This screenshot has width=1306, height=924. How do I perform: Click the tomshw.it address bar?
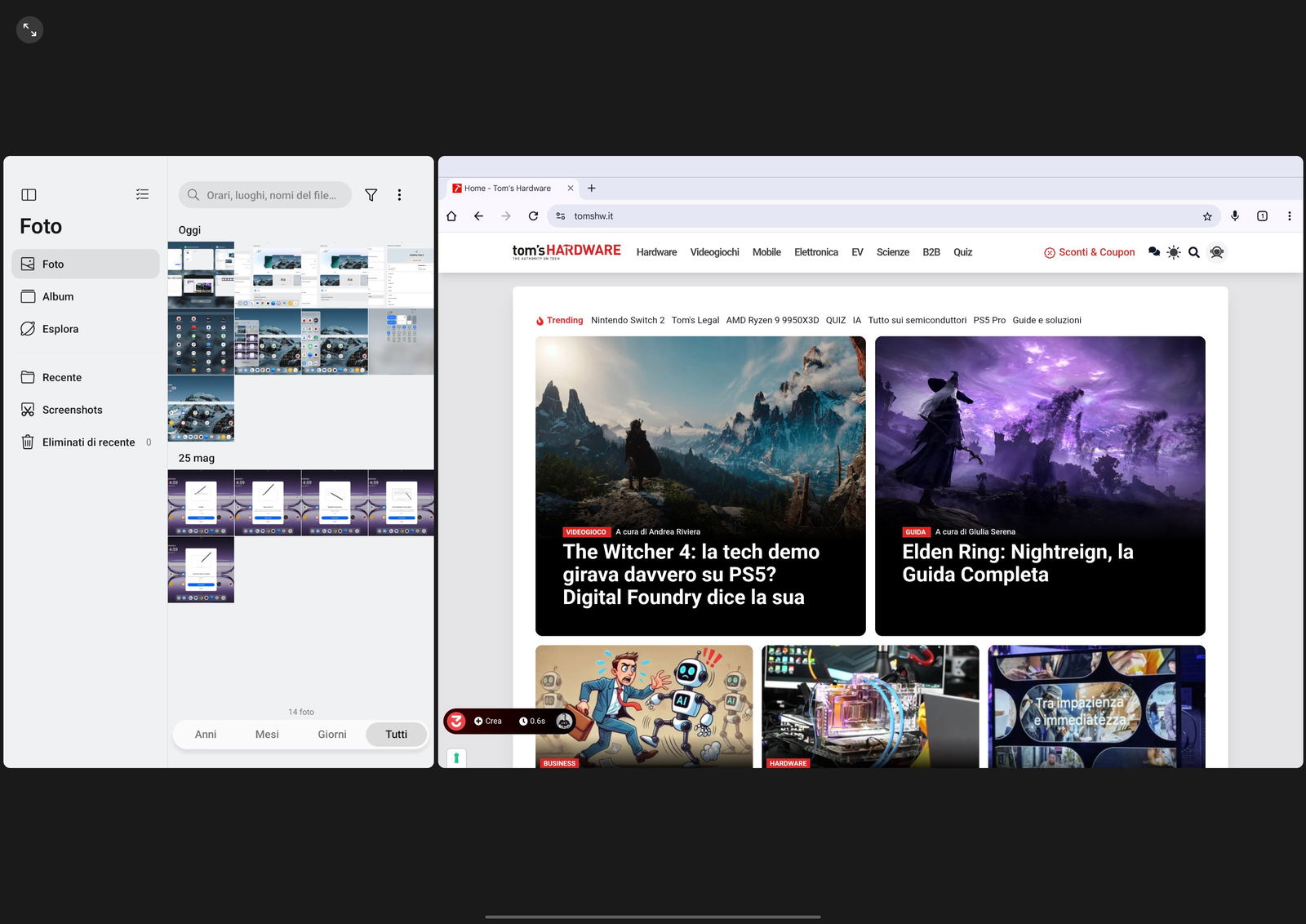pos(883,216)
